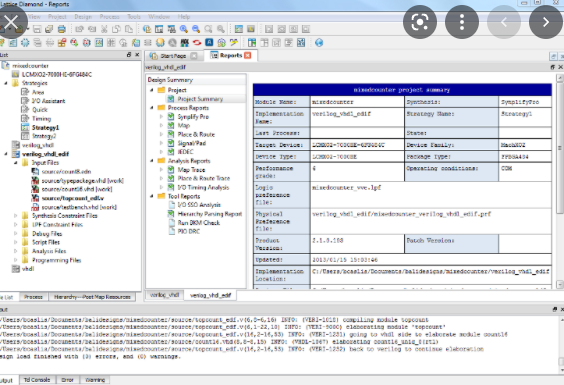
Task: Expand the Programming Files folder
Action: [16, 260]
